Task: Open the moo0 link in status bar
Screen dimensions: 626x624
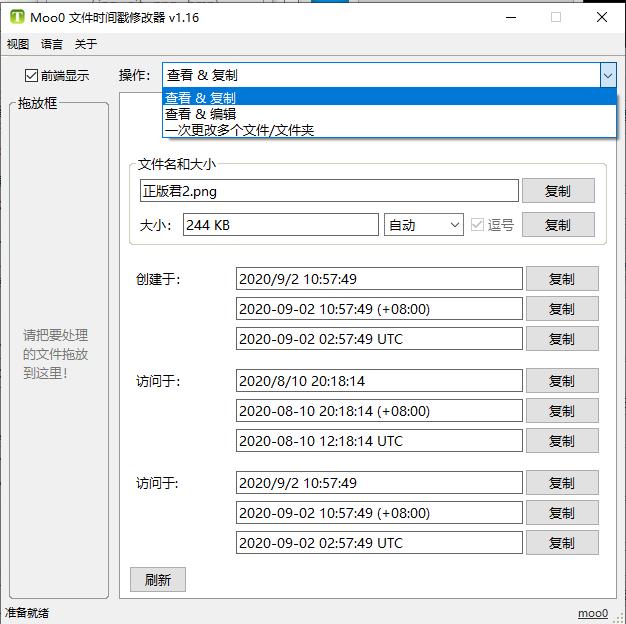Action: [593, 613]
